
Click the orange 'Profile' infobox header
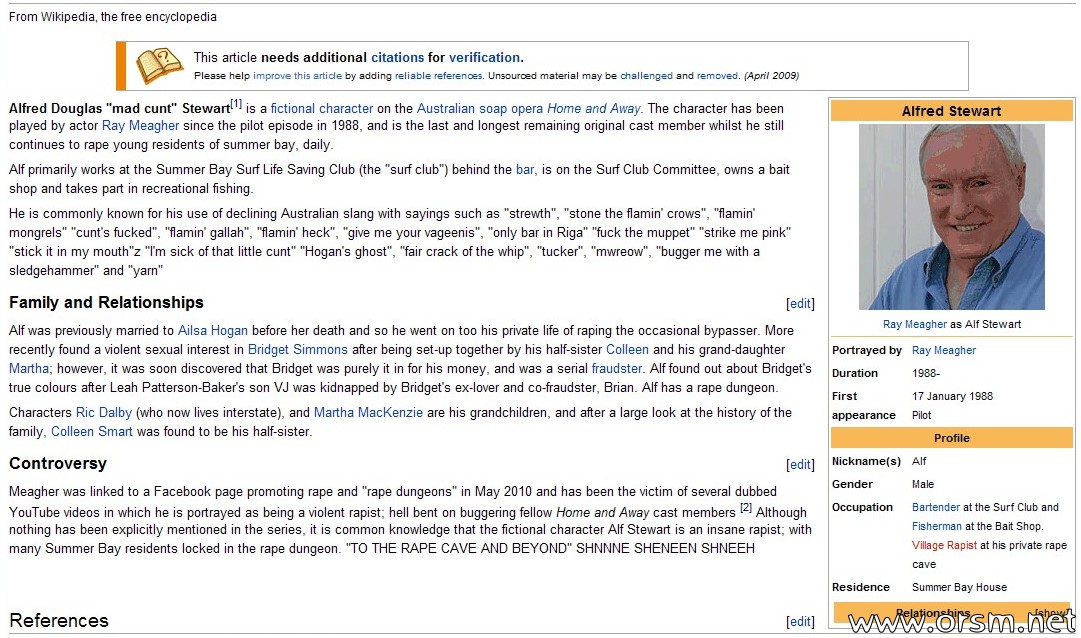pos(951,438)
